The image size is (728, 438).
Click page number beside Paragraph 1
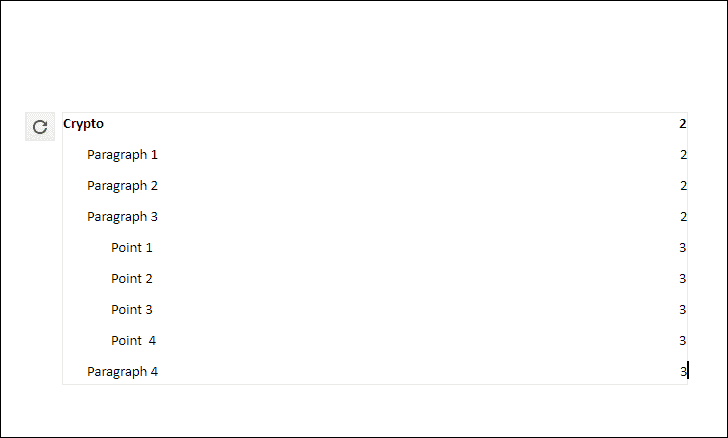[683, 155]
